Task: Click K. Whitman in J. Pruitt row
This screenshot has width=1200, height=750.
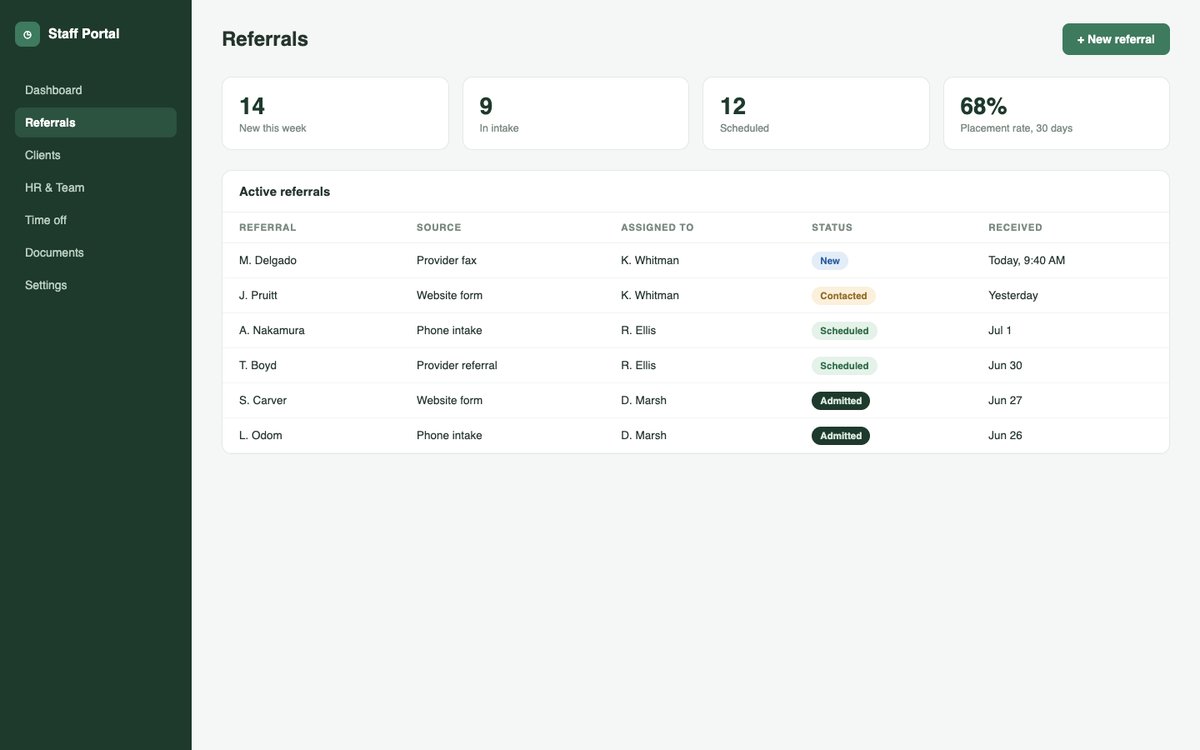Action: click(x=650, y=295)
